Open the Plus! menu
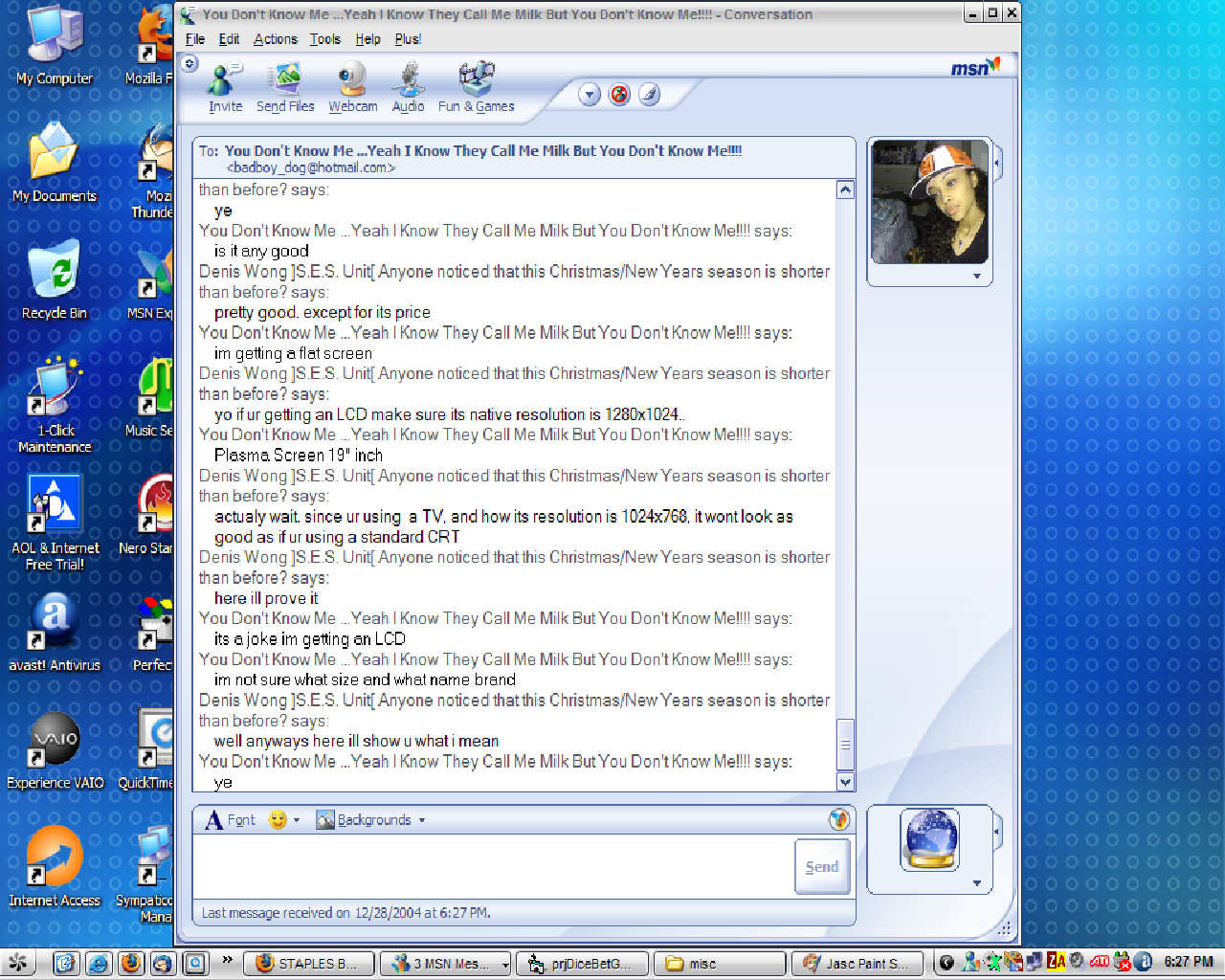 click(x=409, y=39)
